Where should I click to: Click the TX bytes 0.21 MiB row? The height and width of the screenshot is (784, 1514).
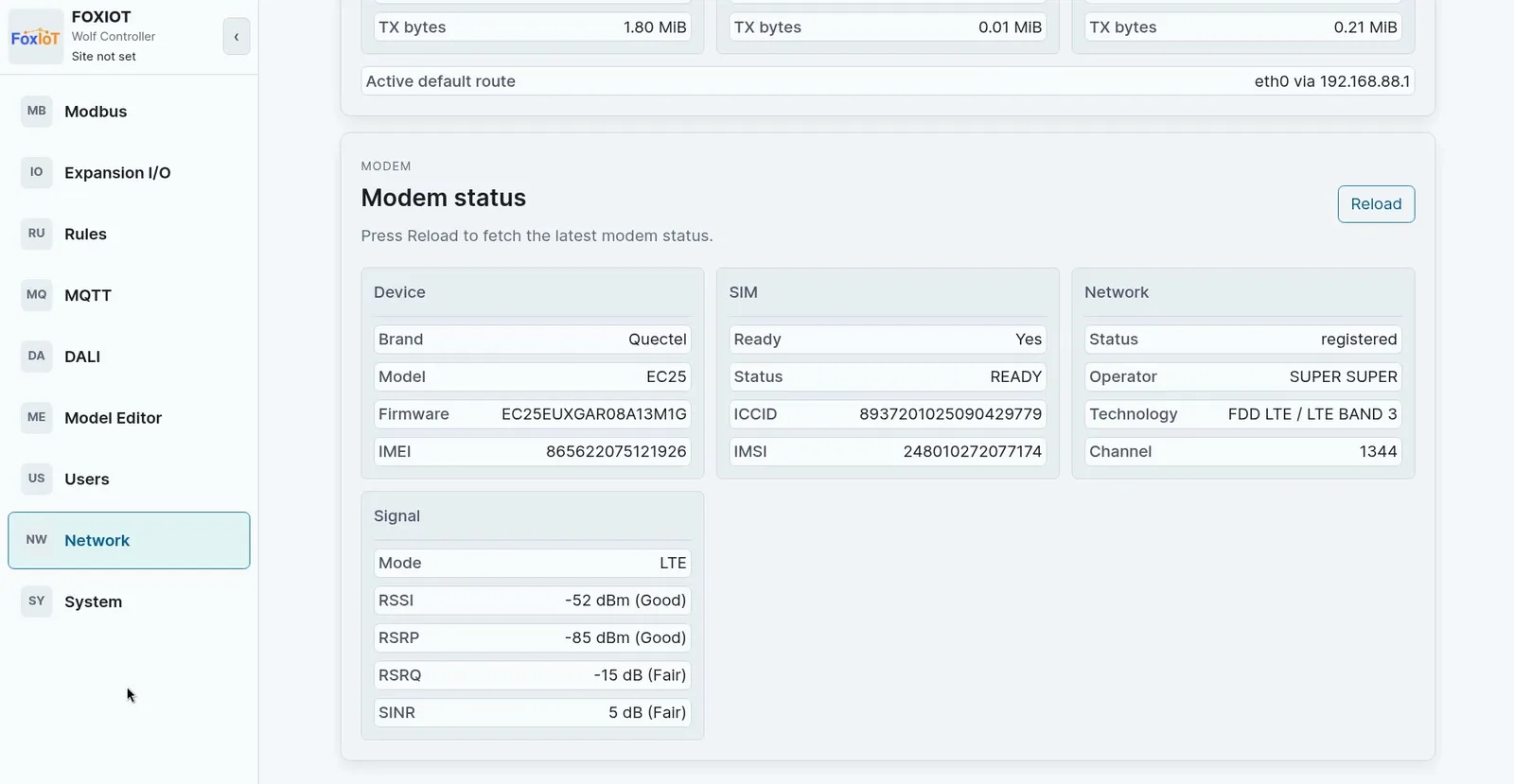pyautogui.click(x=1242, y=27)
